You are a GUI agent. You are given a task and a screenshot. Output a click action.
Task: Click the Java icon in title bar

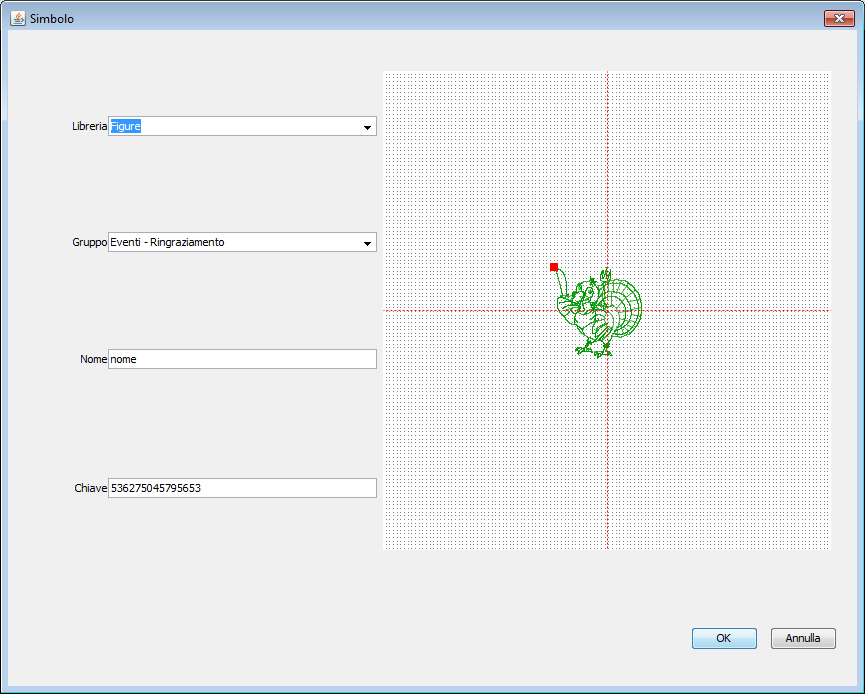click(x=17, y=19)
